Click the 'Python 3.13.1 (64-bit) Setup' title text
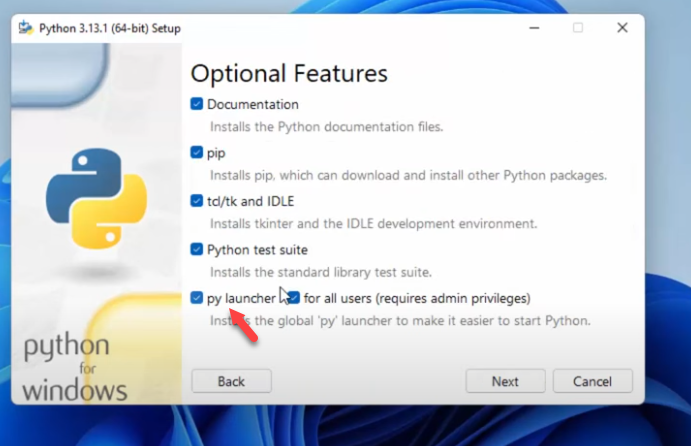 pyautogui.click(x=108, y=28)
